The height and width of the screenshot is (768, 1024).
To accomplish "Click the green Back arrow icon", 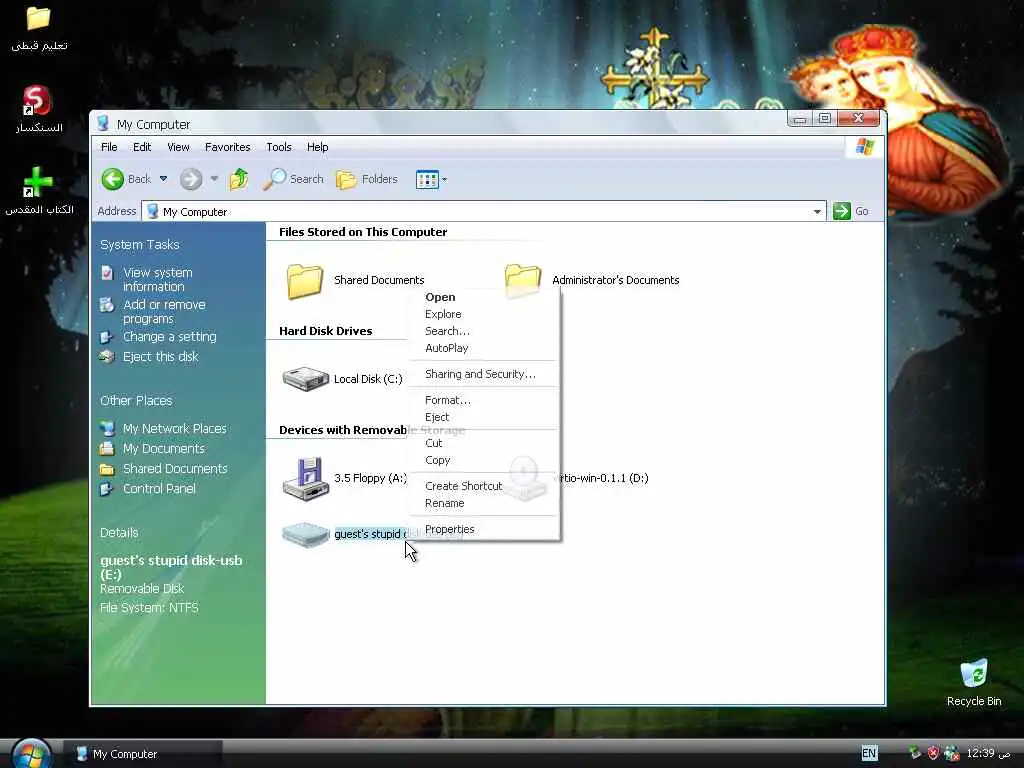I will 112,179.
